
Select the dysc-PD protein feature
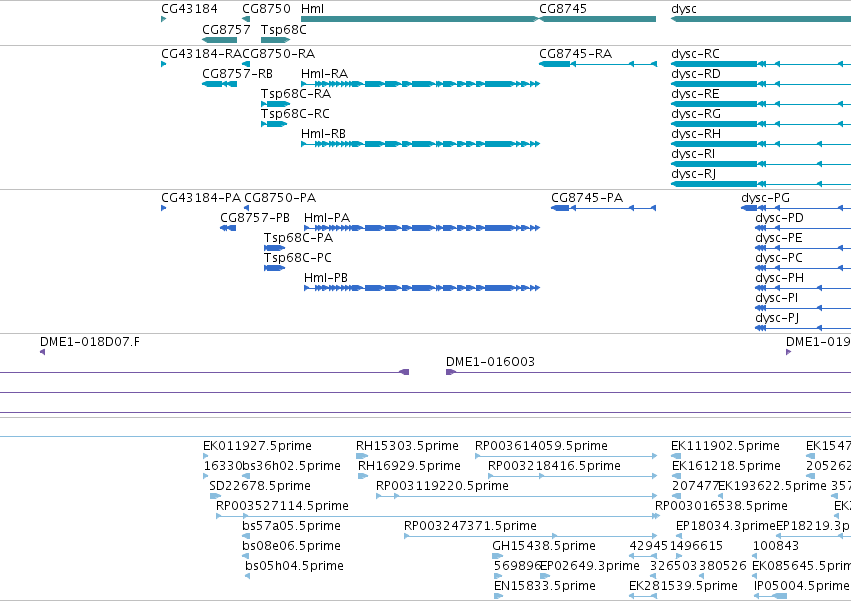click(803, 228)
